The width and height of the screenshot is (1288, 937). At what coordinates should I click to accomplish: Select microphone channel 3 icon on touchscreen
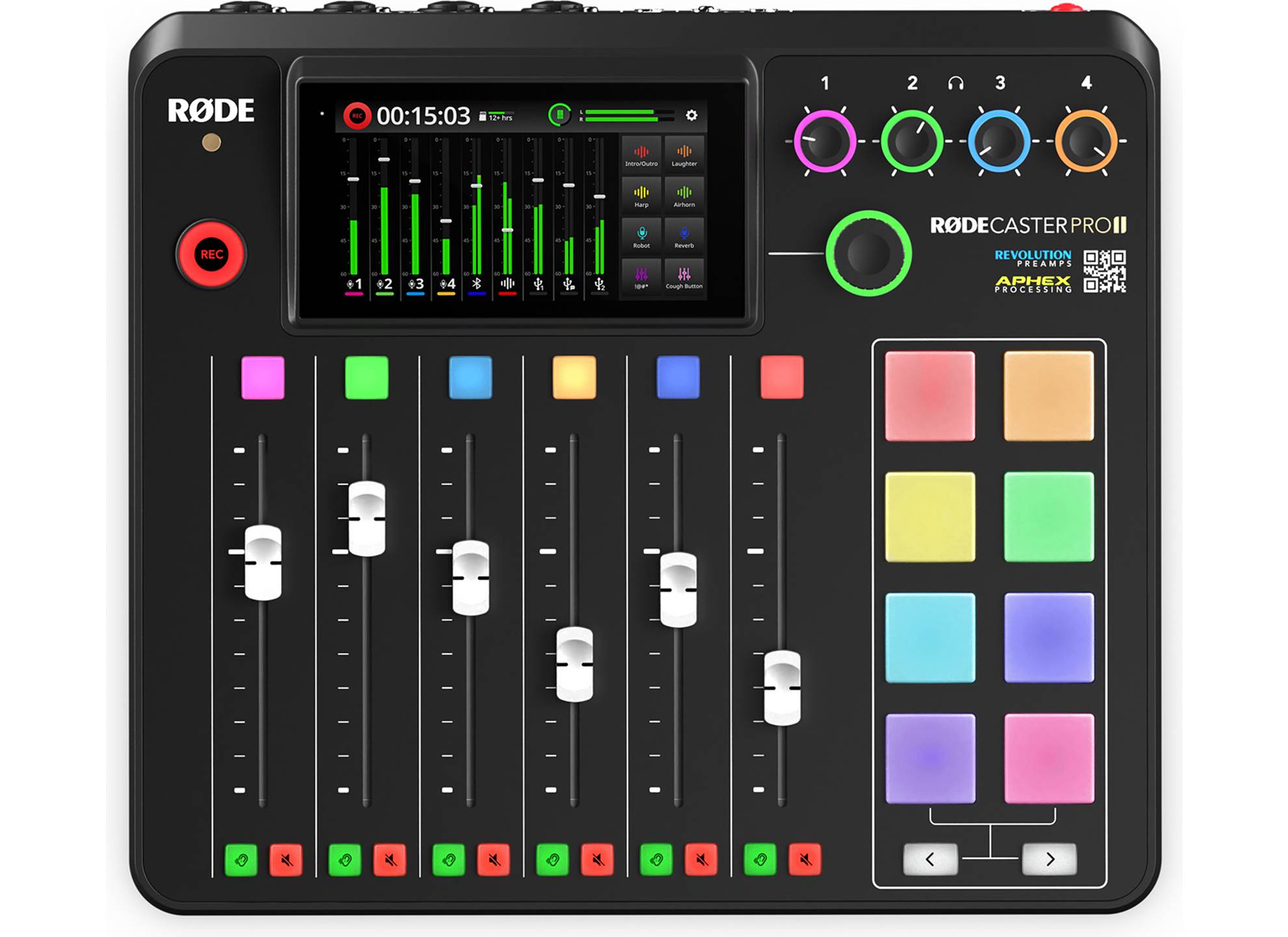pos(416,284)
